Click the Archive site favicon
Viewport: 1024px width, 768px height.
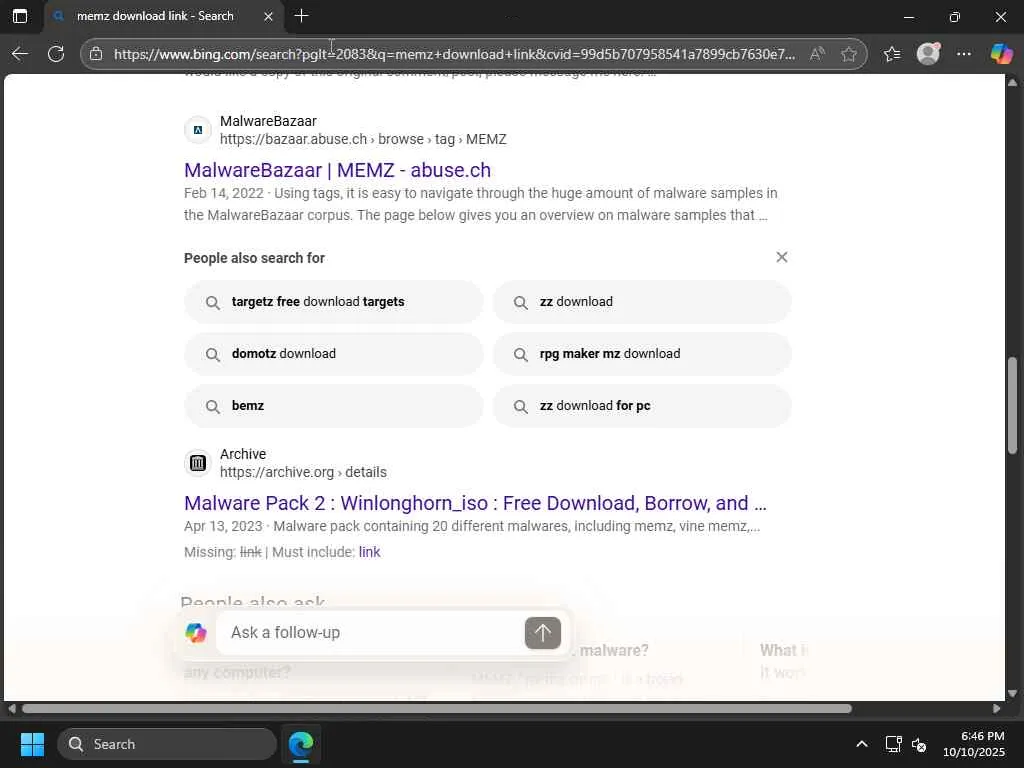point(198,463)
